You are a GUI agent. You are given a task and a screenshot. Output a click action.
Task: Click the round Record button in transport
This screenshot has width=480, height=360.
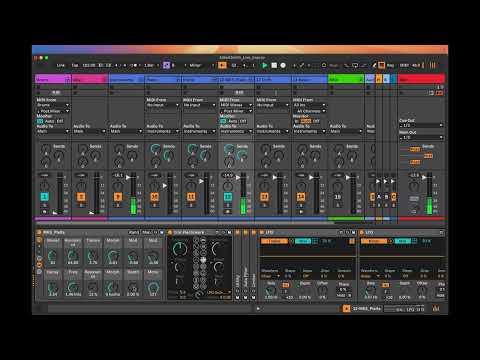coord(283,66)
